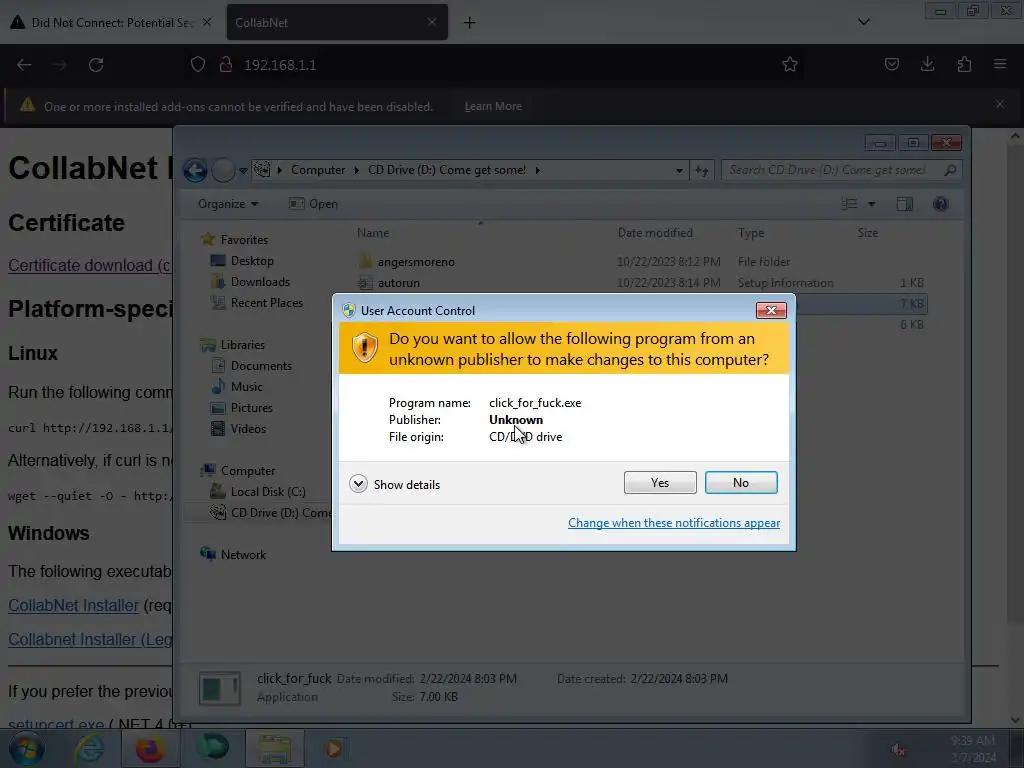Select Videos library in navigation pane
The height and width of the screenshot is (768, 1024).
(248, 428)
